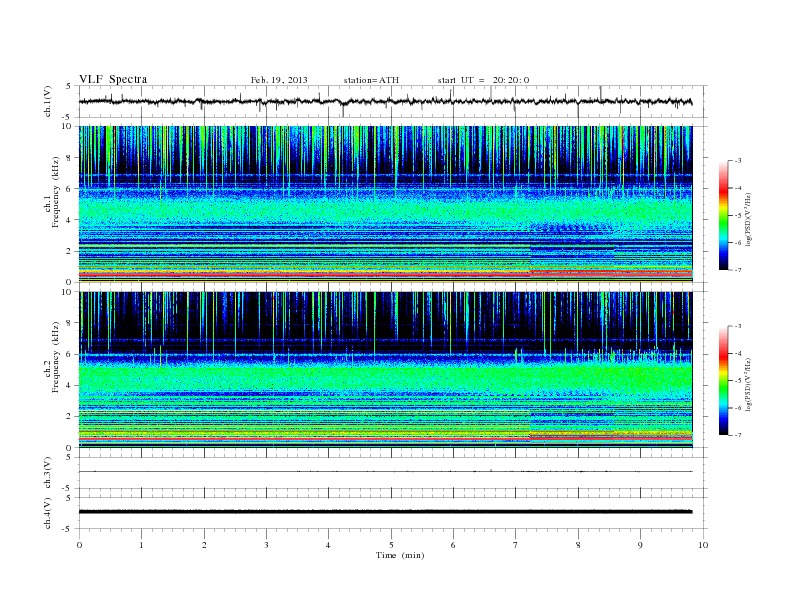Image resolution: width=792 pixels, height=612 pixels.
Task: Click the ch.1 color bar log(PSD) label
Action: tap(748, 219)
